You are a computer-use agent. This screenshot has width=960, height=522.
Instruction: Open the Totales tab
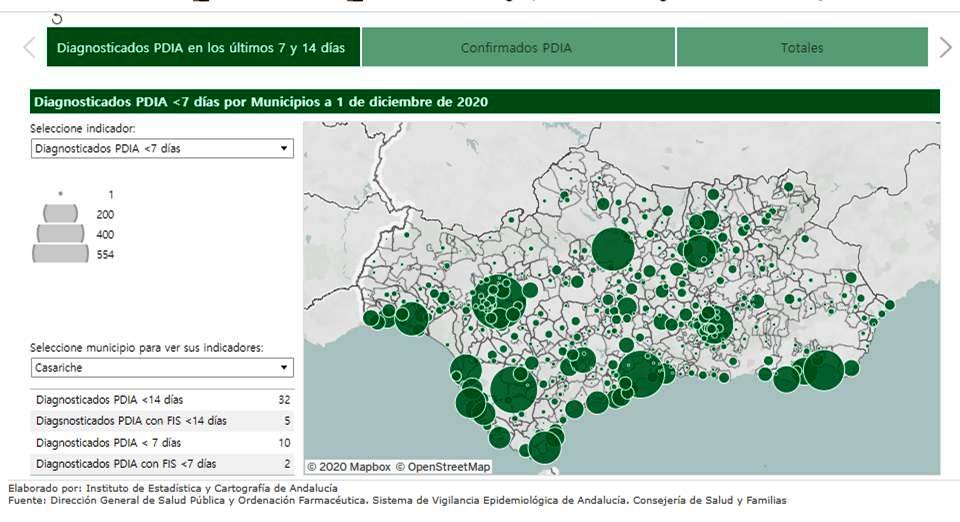pos(802,47)
